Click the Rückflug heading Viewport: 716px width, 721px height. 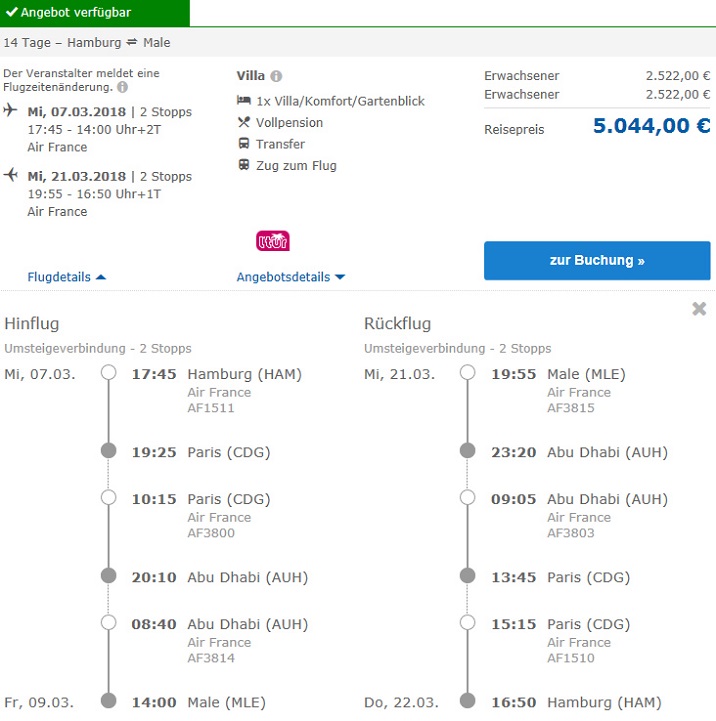coord(397,323)
